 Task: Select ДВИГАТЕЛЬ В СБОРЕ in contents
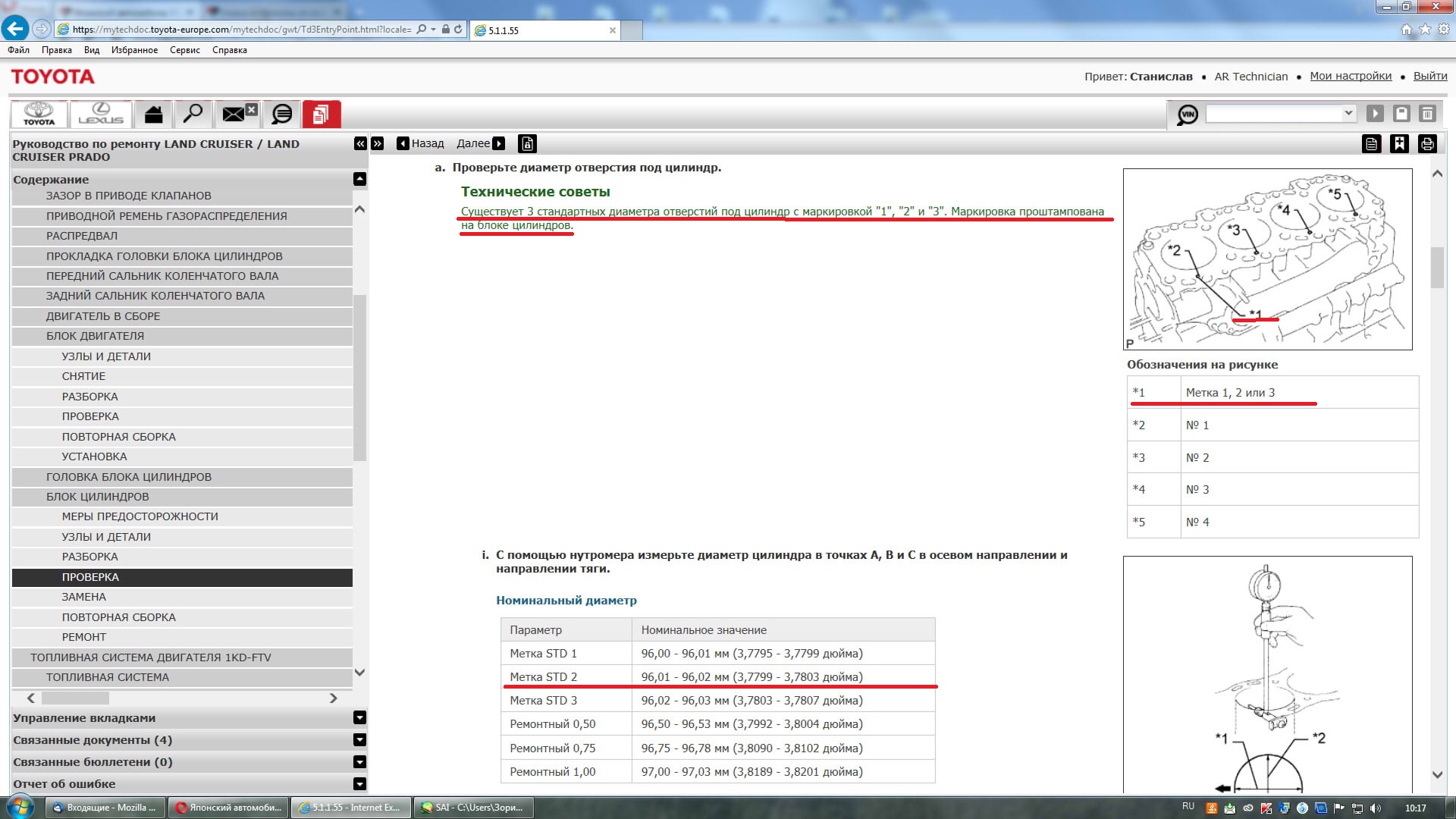click(182, 316)
